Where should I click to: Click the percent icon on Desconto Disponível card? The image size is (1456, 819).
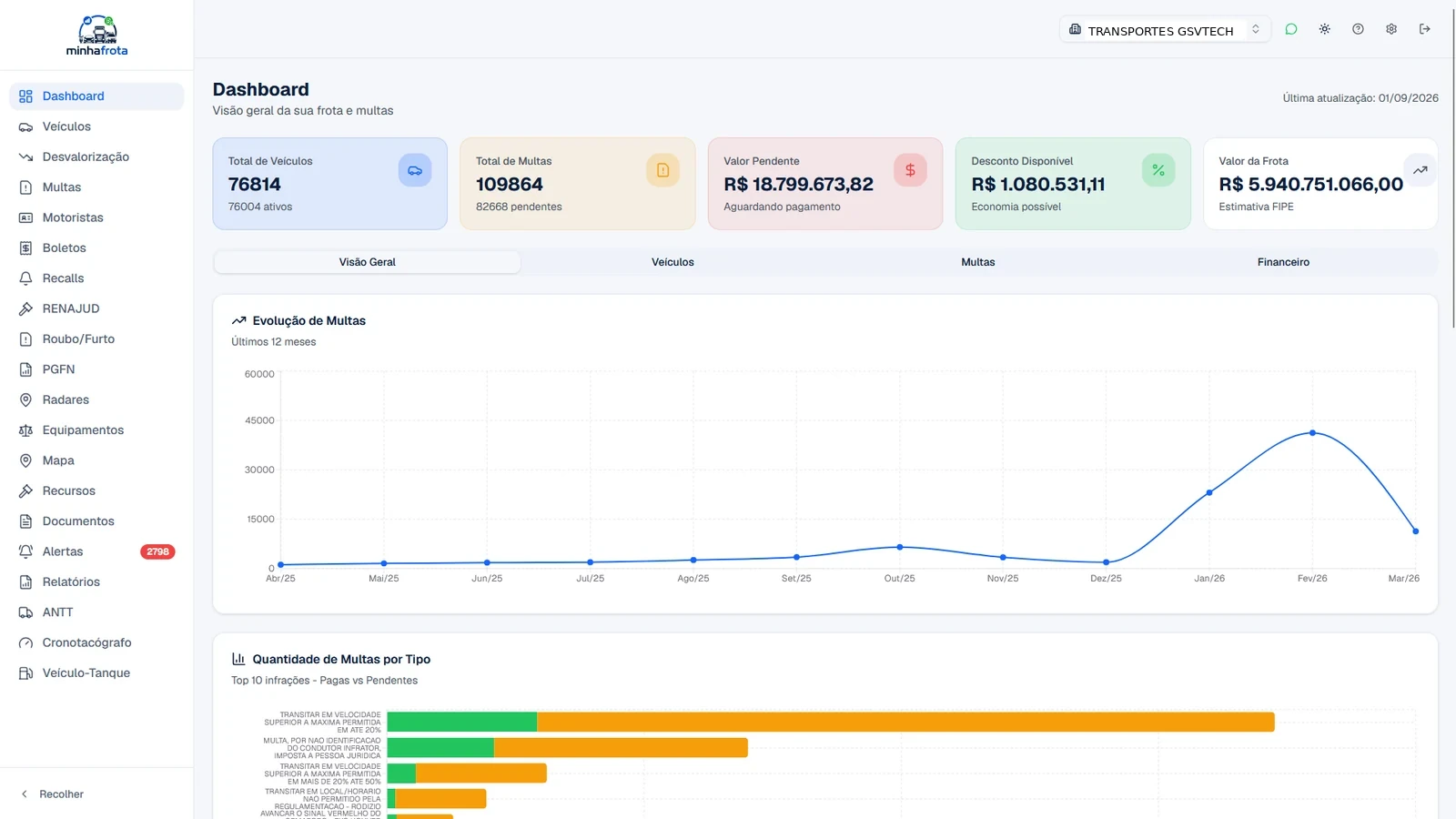[x=1158, y=170]
